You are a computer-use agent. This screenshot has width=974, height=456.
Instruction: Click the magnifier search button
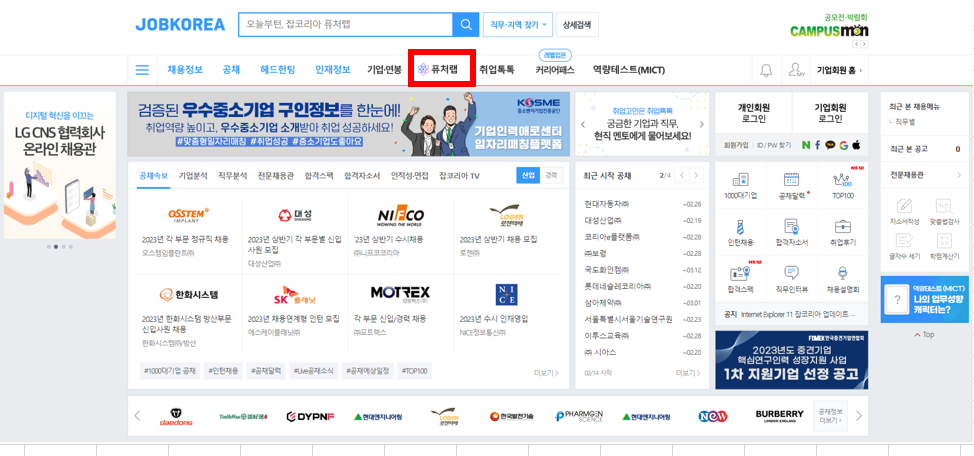pyautogui.click(x=466, y=25)
